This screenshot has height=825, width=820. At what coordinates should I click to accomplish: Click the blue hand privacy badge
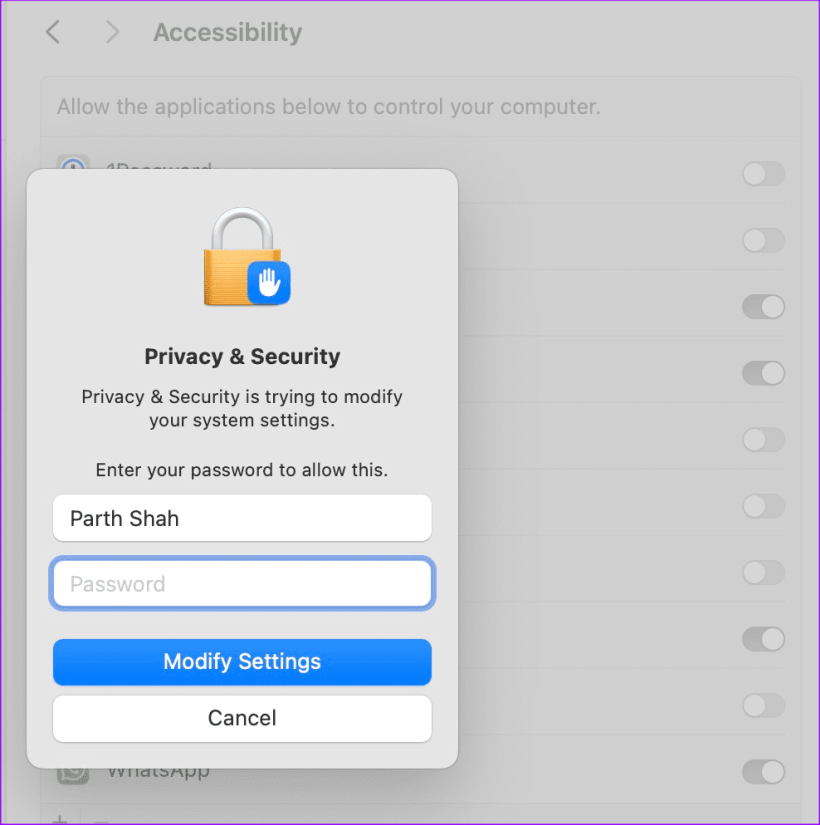268,282
